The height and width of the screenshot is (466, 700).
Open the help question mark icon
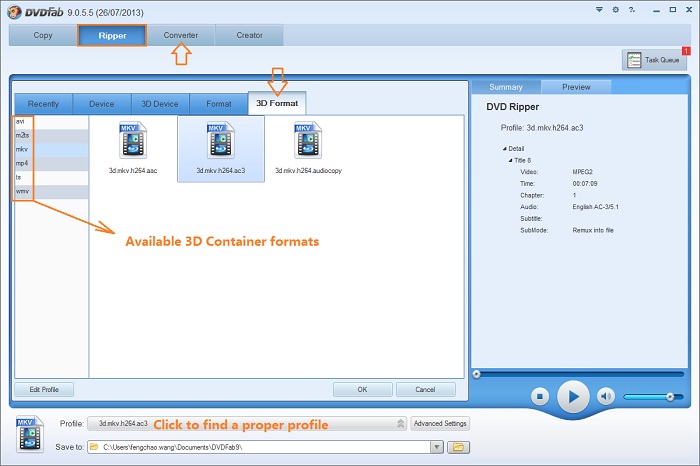(632, 10)
